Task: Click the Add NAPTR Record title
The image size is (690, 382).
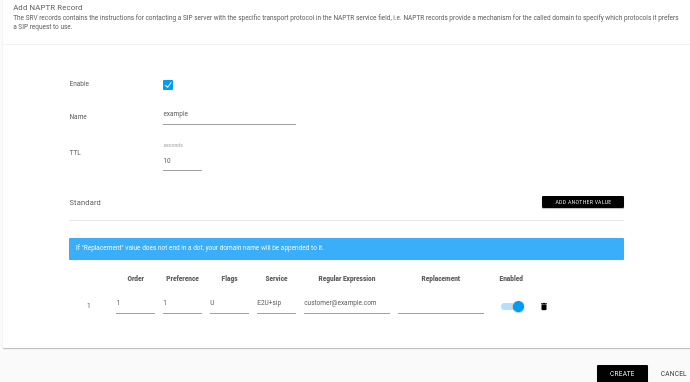Action: coord(48,7)
